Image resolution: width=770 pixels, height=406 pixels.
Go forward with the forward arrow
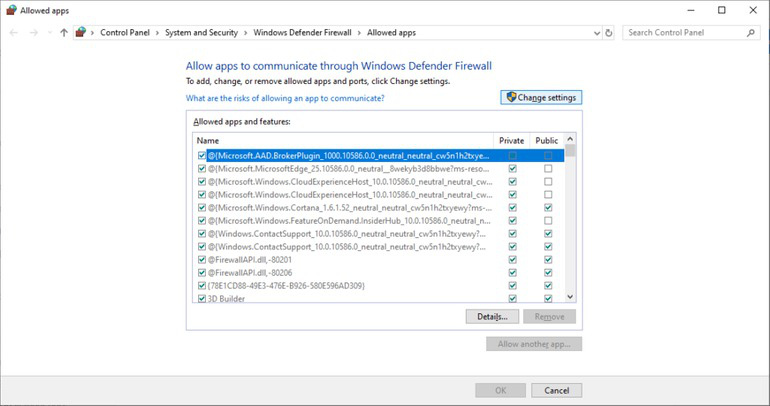[33, 32]
